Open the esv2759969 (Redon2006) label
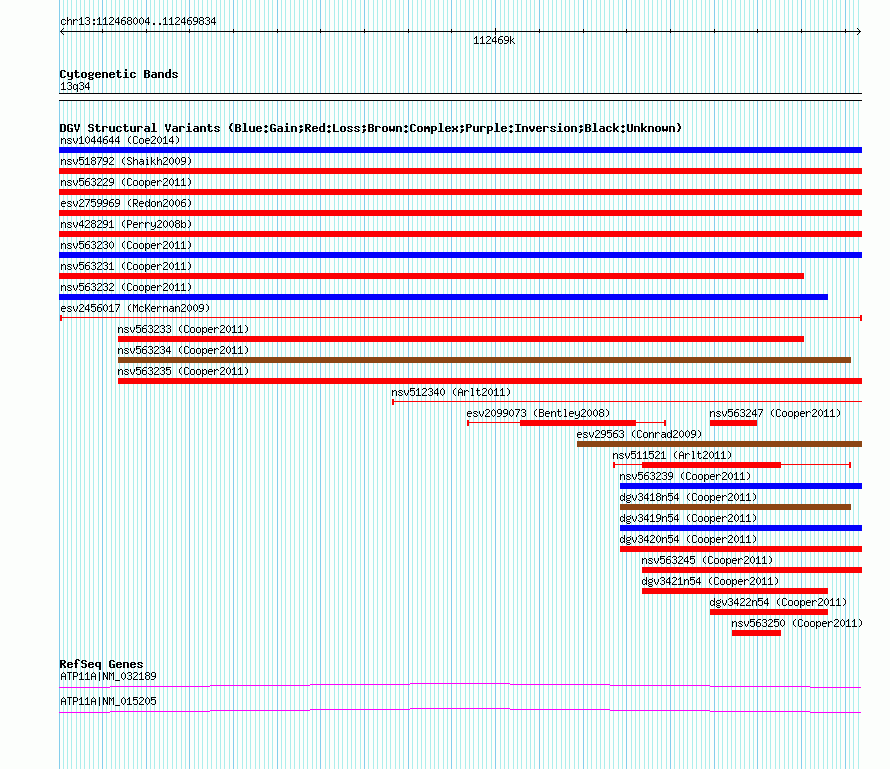The image size is (890, 769). point(126,203)
